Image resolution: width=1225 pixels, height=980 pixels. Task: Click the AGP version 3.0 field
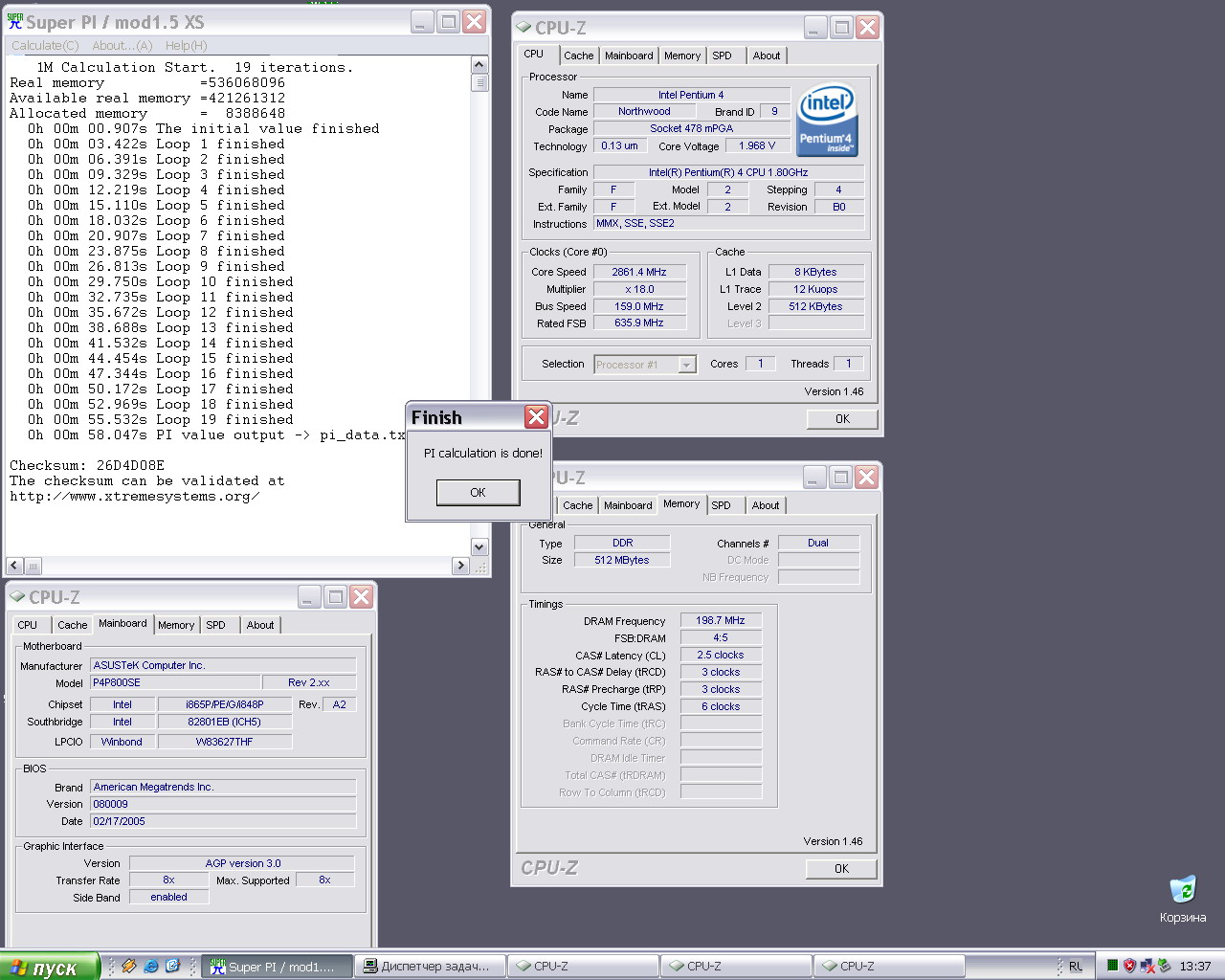pyautogui.click(x=242, y=863)
